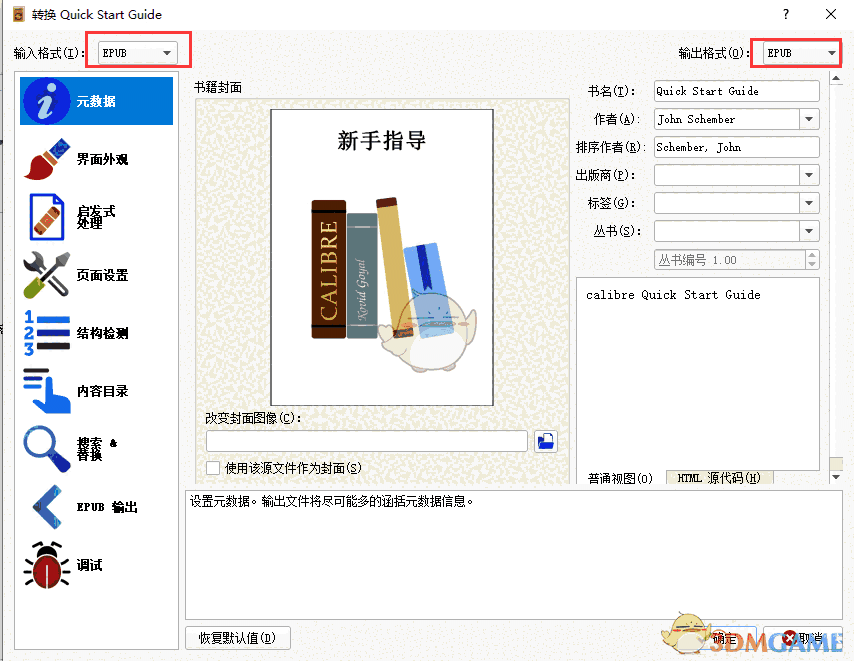The width and height of the screenshot is (854, 661).
Task: Open the 启发式处理 section
Action: pos(95,214)
